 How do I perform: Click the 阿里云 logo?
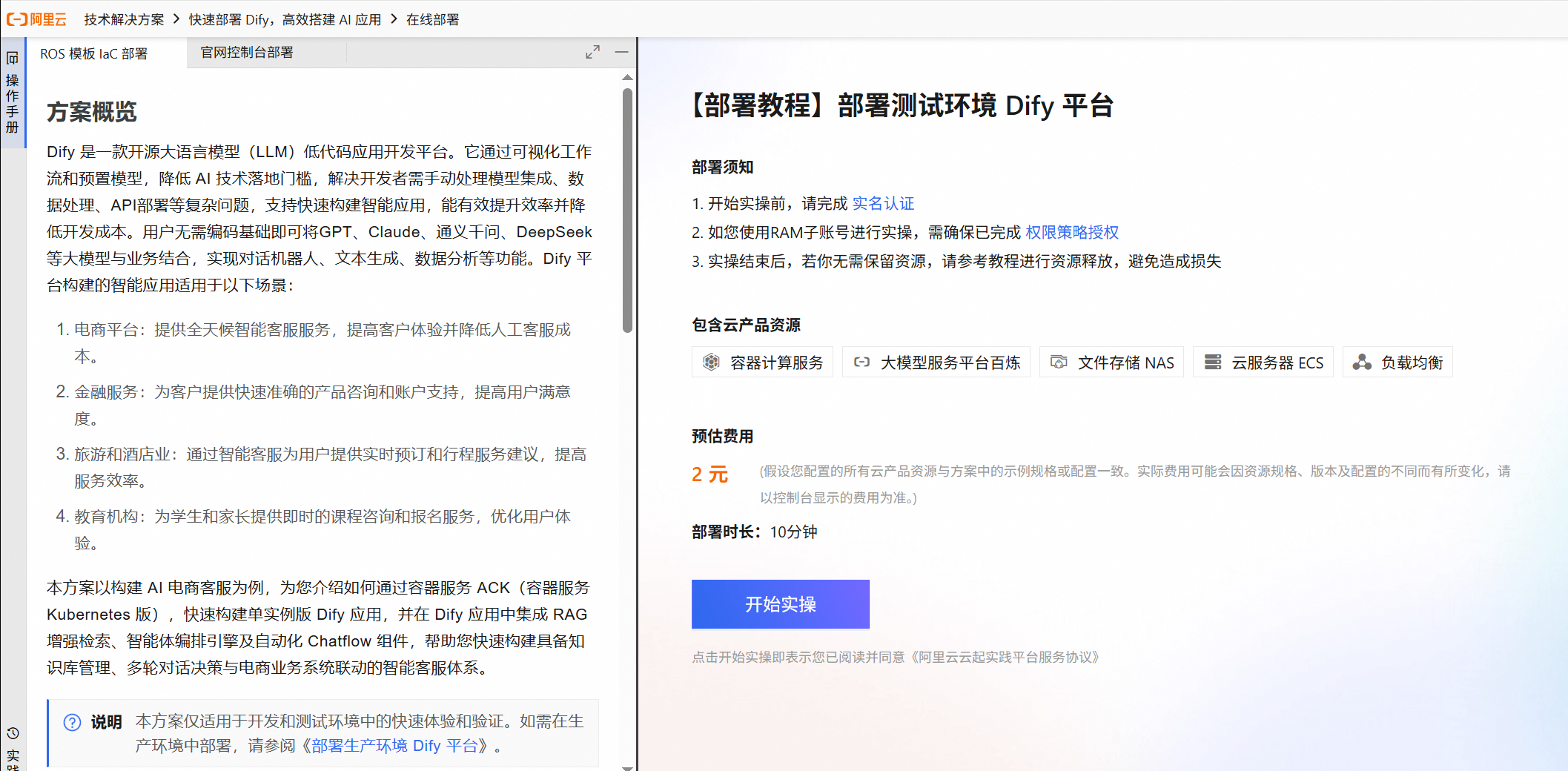pyautogui.click(x=36, y=19)
